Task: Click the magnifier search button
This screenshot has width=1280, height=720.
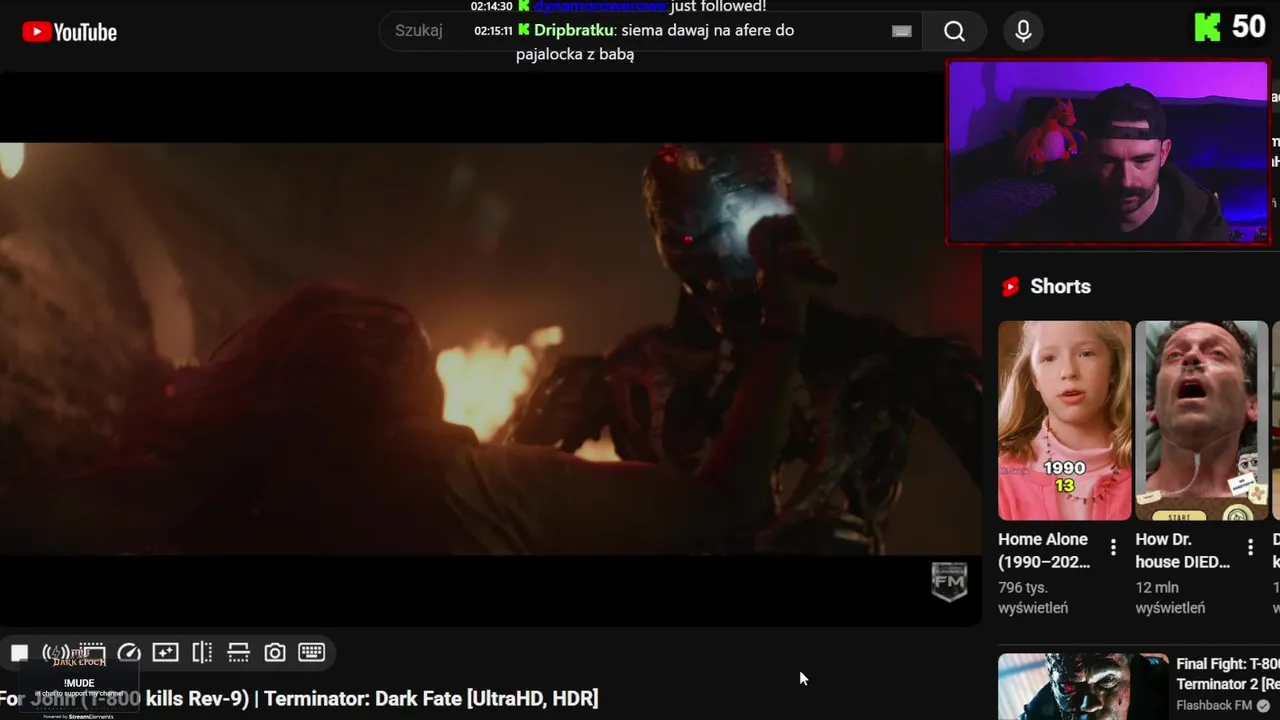Action: pos(954,31)
